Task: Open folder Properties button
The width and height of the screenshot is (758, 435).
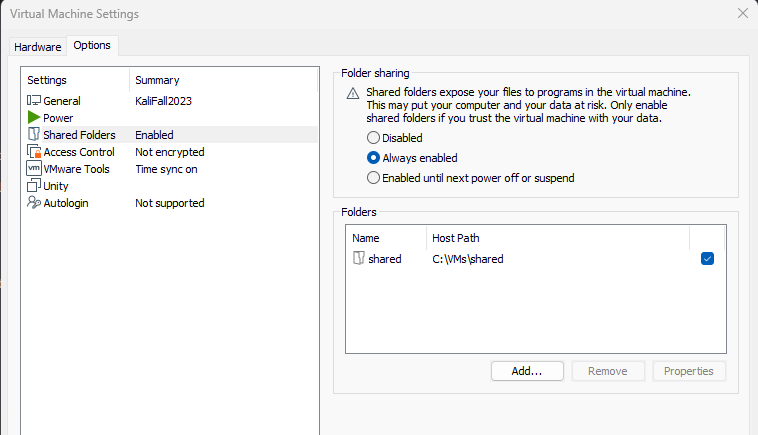Action: coord(688,371)
